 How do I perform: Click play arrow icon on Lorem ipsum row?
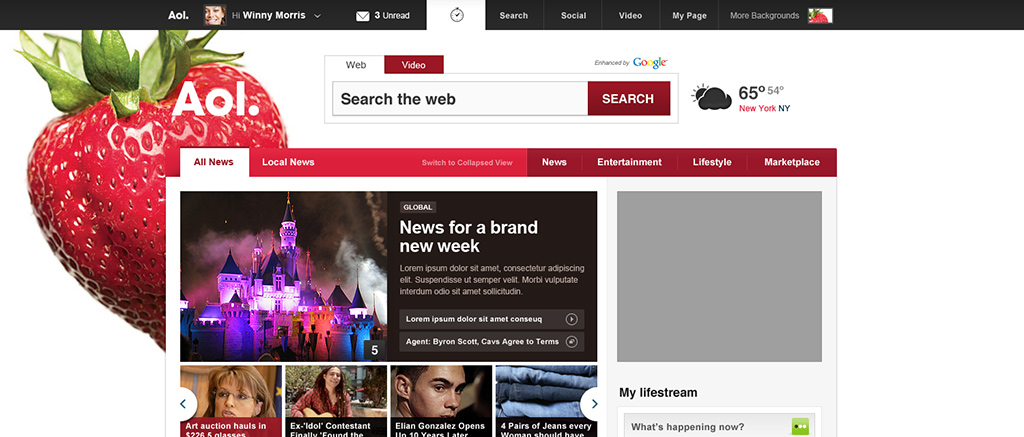point(571,319)
